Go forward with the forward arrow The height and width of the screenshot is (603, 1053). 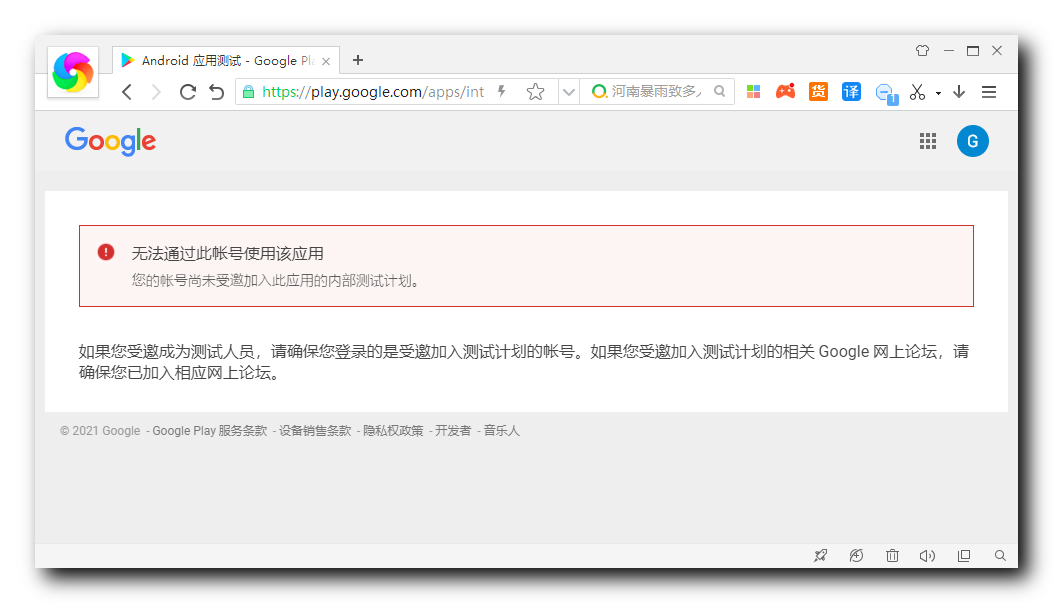(156, 92)
